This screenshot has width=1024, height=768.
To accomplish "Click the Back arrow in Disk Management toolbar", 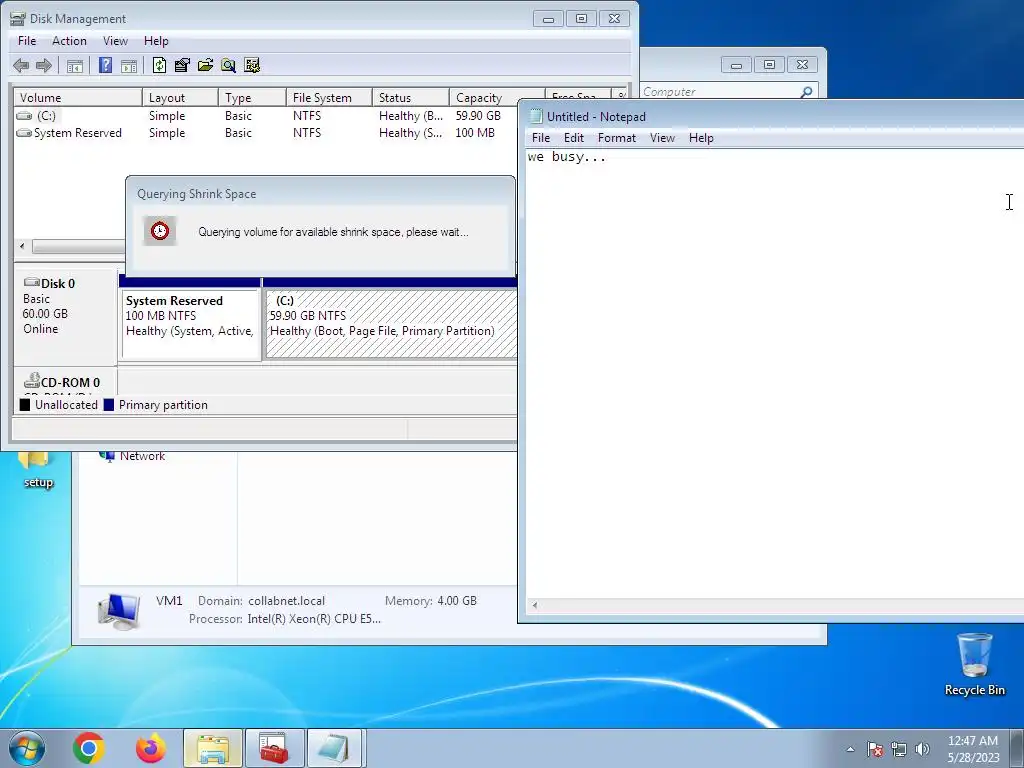I will click(21, 65).
